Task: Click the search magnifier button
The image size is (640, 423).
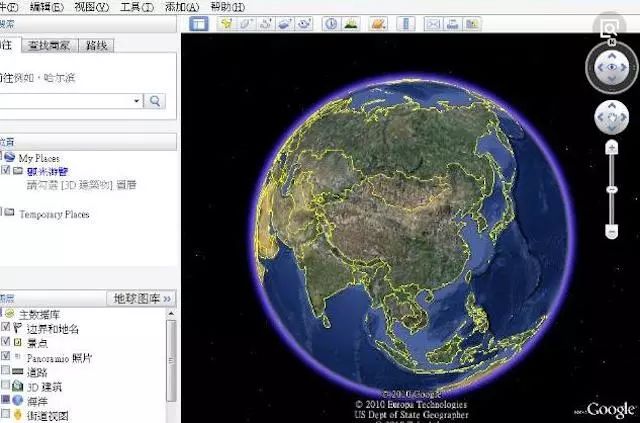Action: coord(156,101)
